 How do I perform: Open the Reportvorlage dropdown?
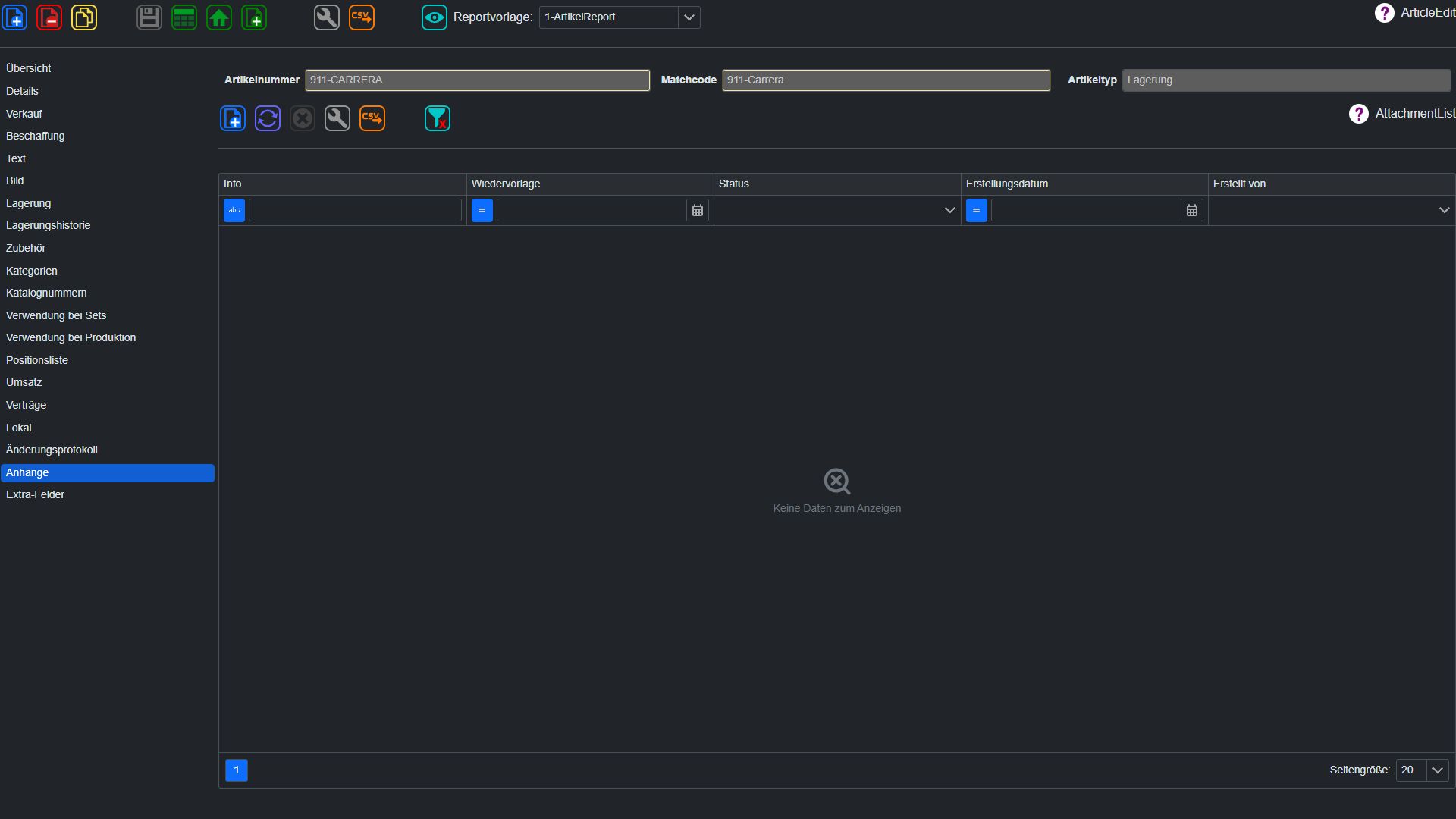689,17
